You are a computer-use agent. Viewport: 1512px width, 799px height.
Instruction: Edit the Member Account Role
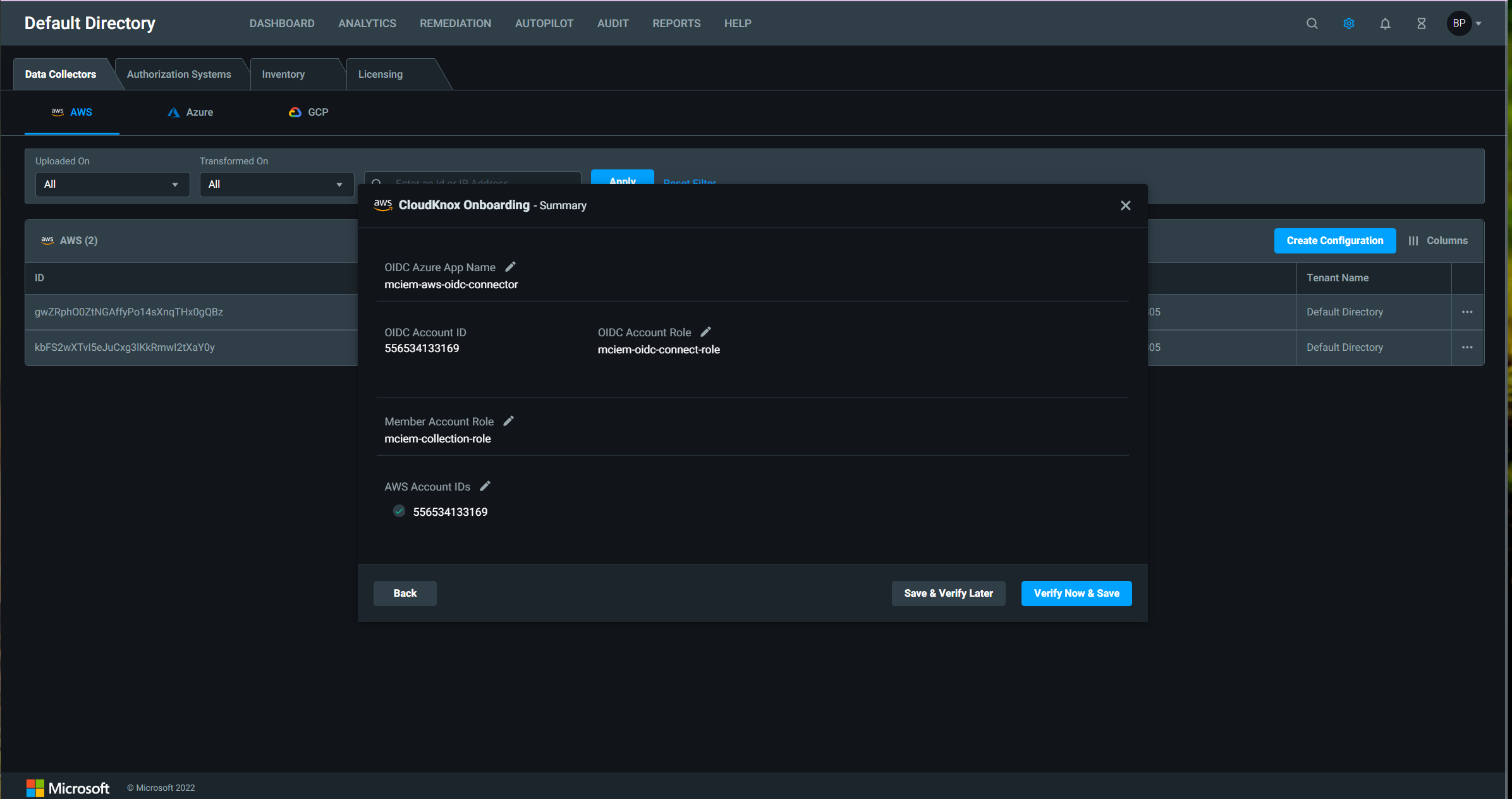point(508,421)
